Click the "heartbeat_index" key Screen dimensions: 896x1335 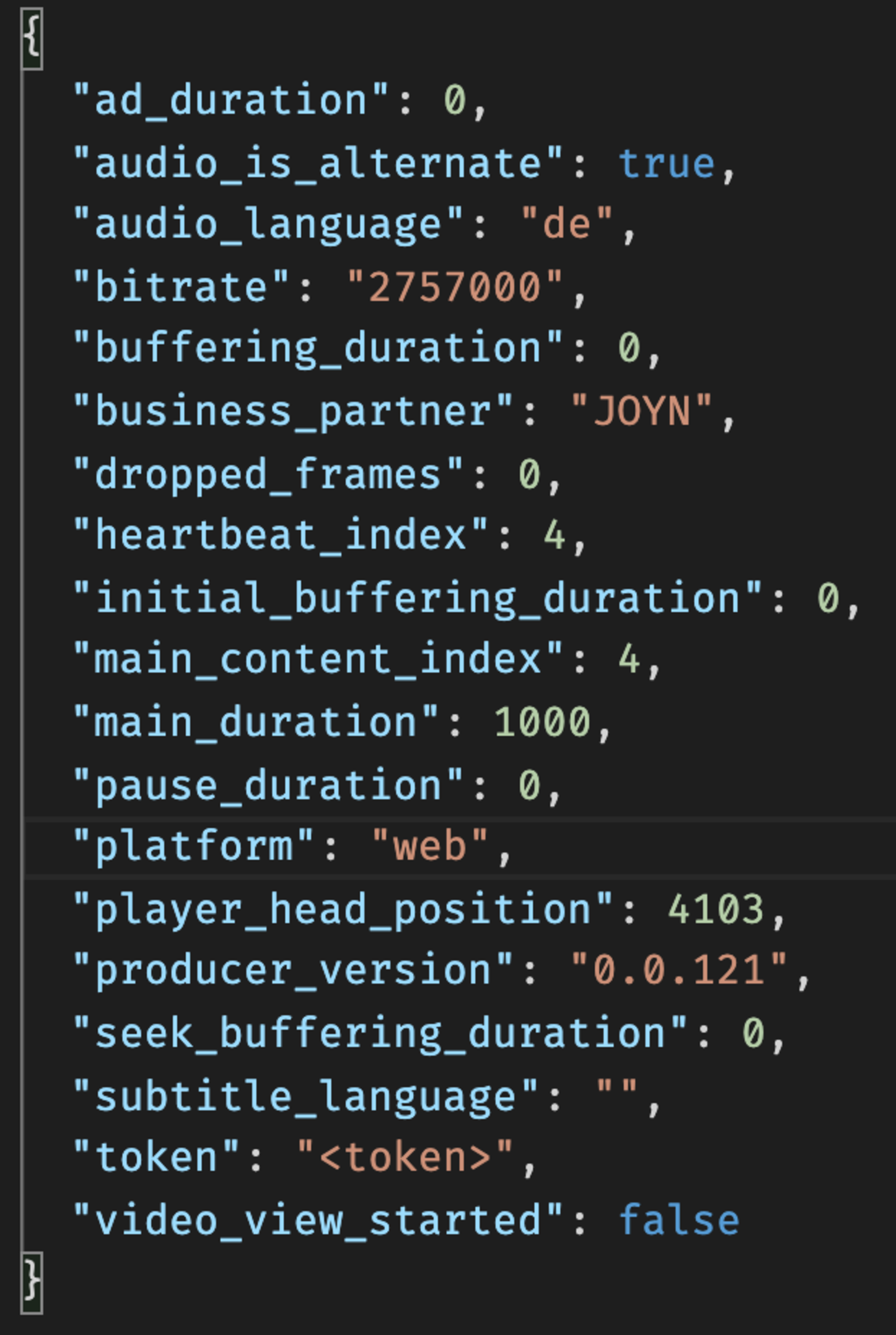(x=280, y=536)
